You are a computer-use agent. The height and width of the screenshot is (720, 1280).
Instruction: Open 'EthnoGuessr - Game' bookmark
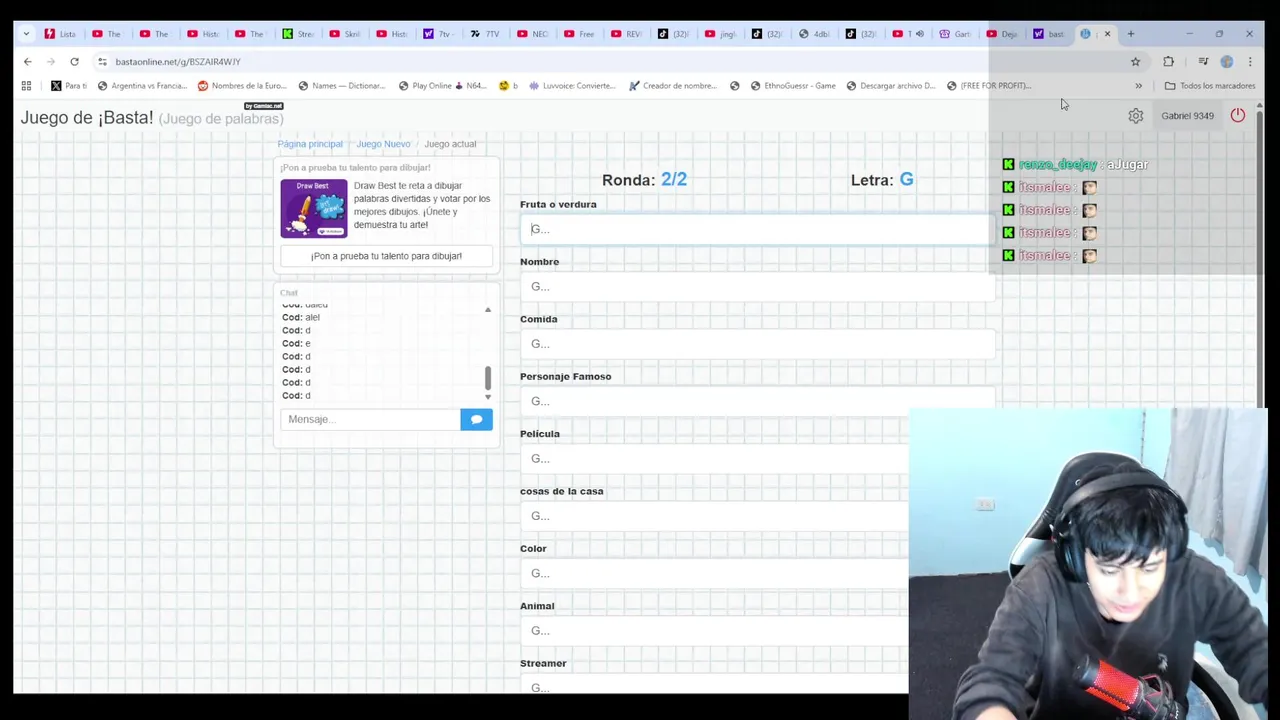click(793, 86)
